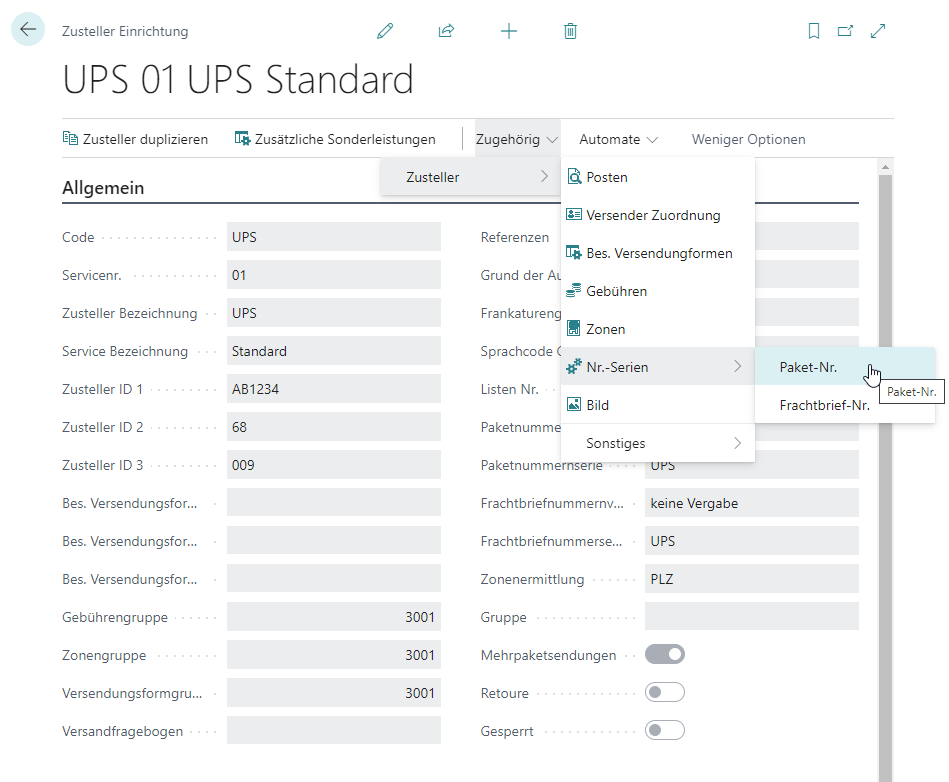This screenshot has width=949, height=782.
Task: Click the Bes. Versendungformen icon
Action: click(x=574, y=252)
